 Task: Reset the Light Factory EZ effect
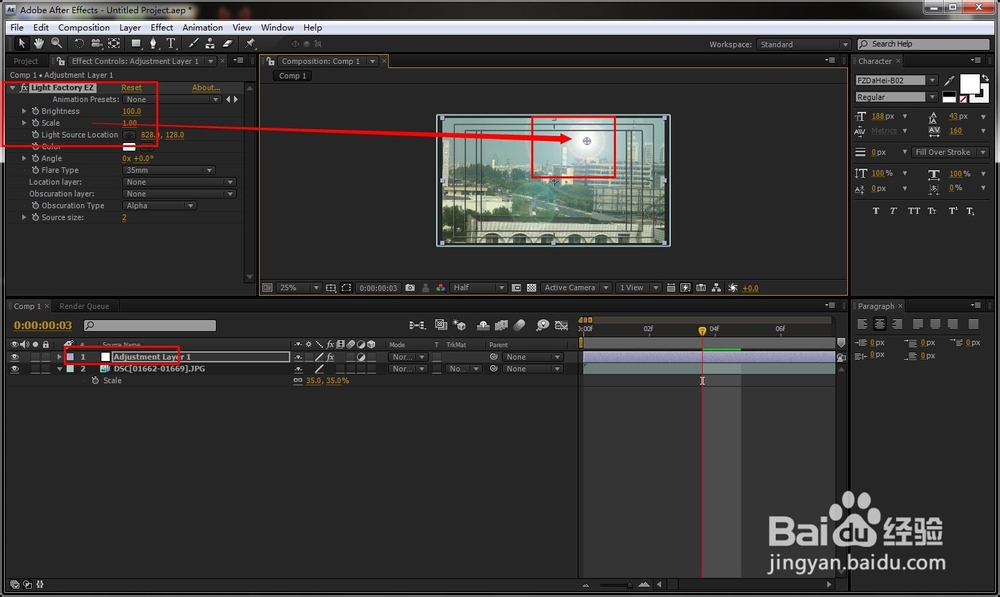(x=131, y=87)
